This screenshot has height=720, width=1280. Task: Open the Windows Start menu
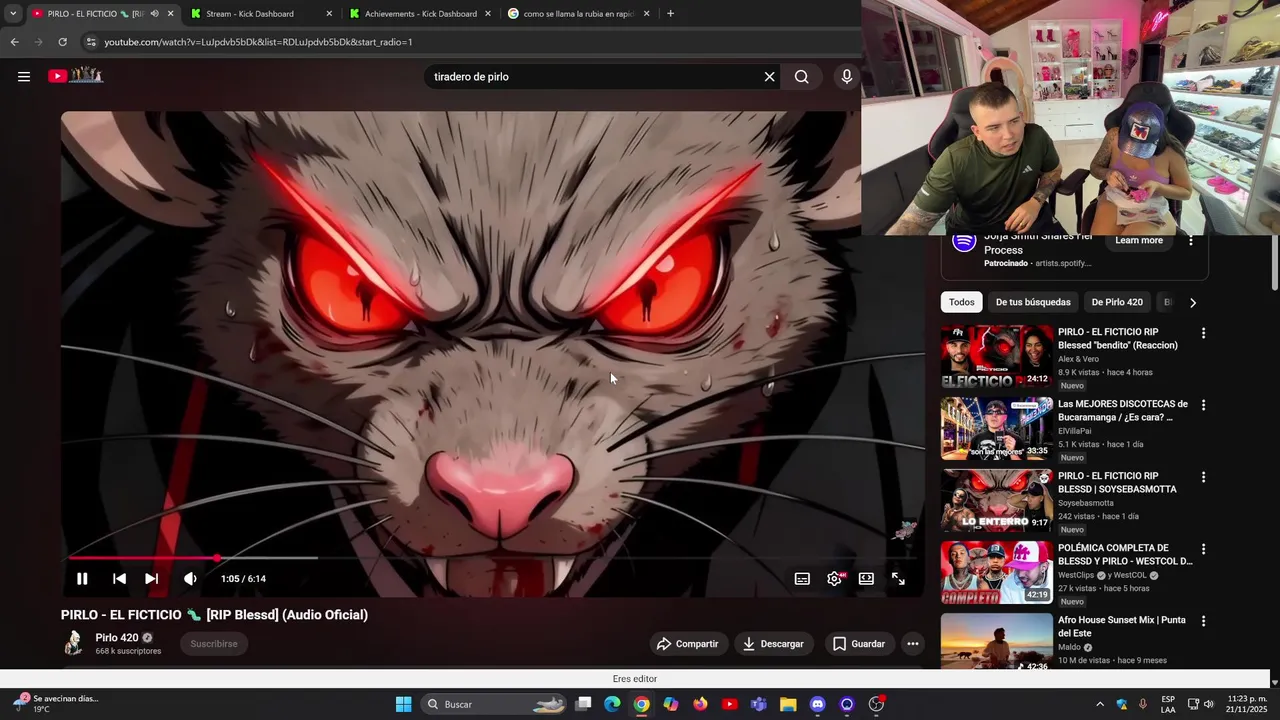(x=403, y=704)
